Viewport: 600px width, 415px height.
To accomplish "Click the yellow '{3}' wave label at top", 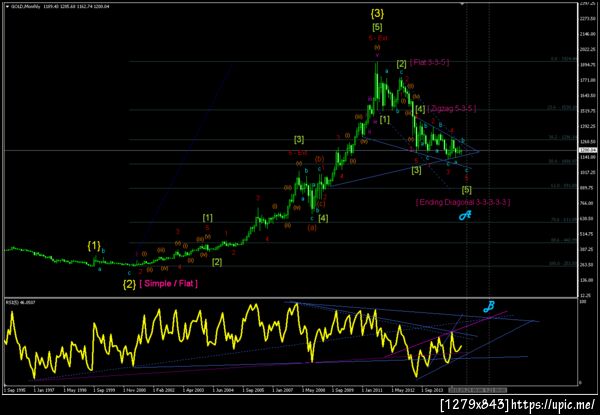I will coord(377,14).
